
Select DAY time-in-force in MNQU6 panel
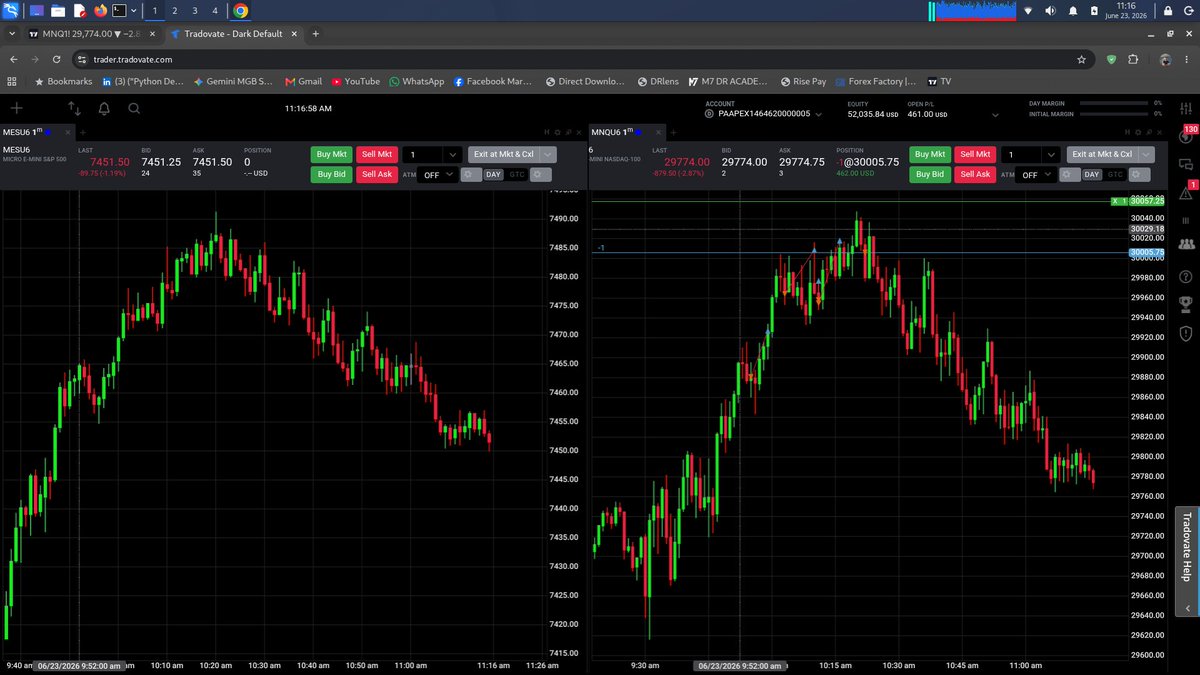click(1092, 174)
